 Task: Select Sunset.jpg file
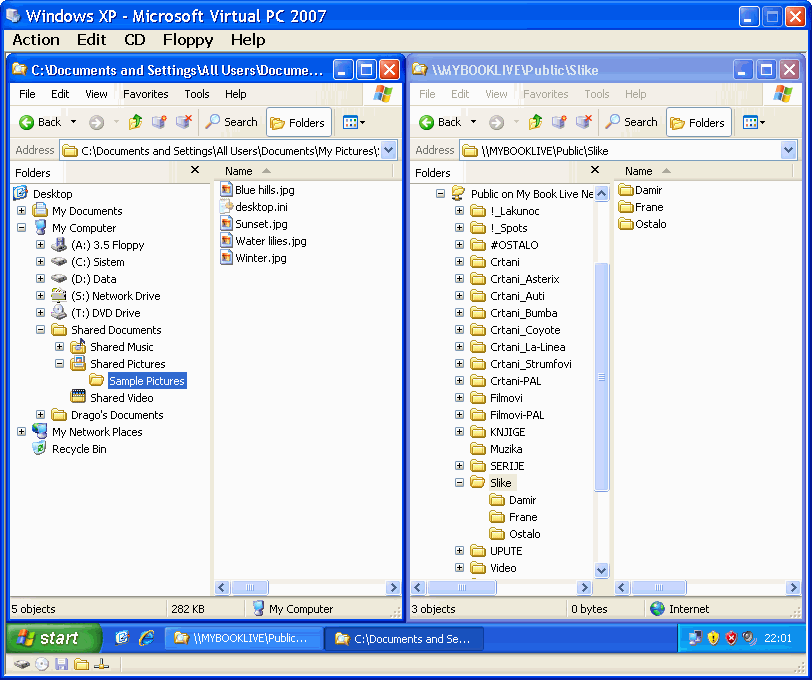254,224
